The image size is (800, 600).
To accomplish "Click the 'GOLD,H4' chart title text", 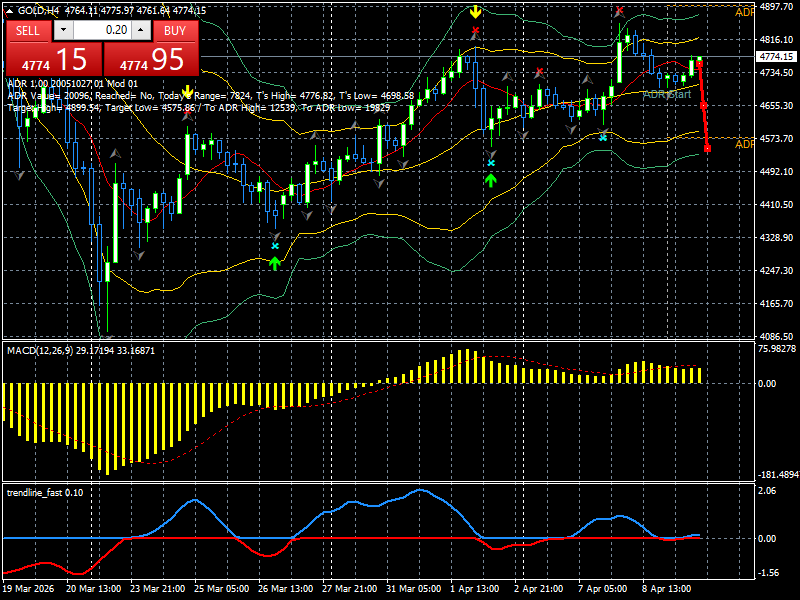I will 39,11.
